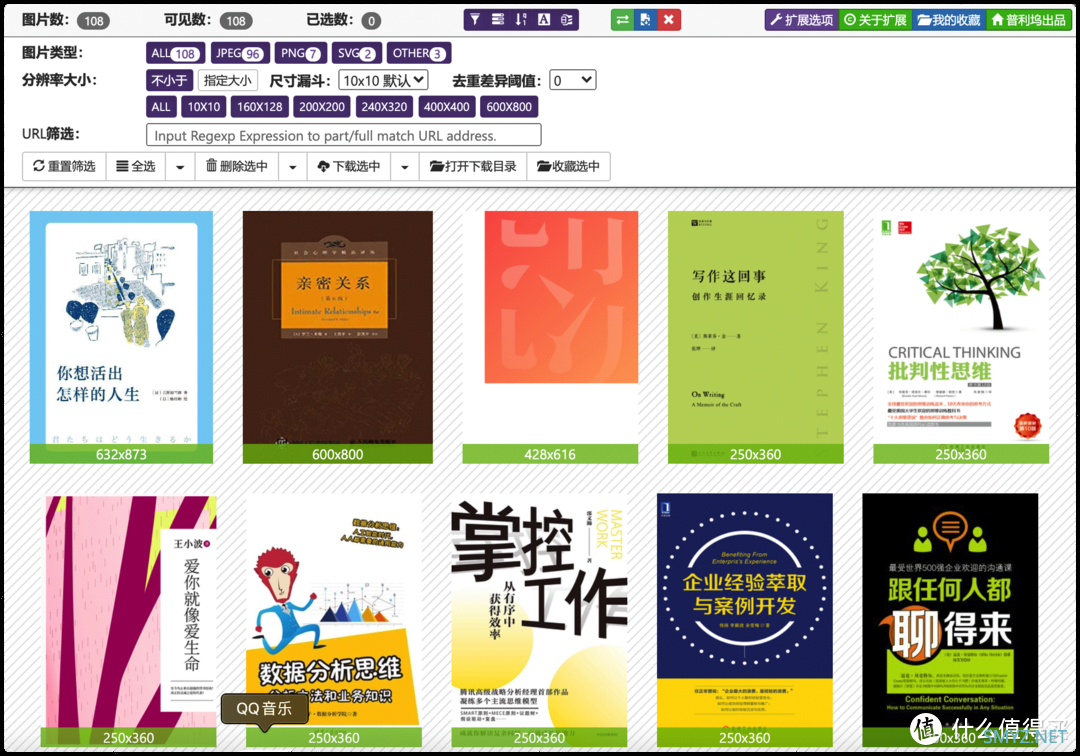1080x756 pixels.
Task: Select 掌控工作 cover thumbnail
Action: (539, 620)
